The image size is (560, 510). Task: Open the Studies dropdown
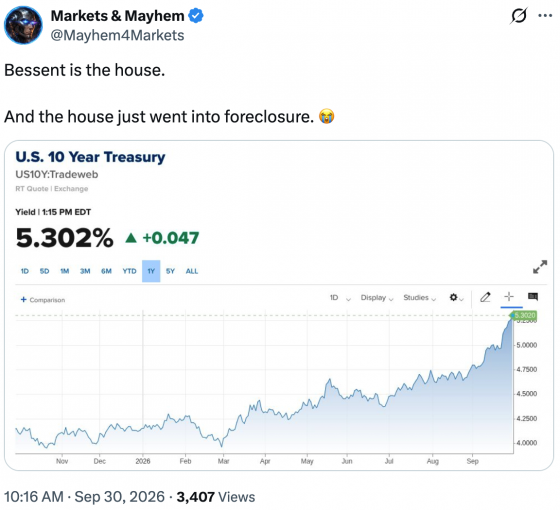(420, 298)
